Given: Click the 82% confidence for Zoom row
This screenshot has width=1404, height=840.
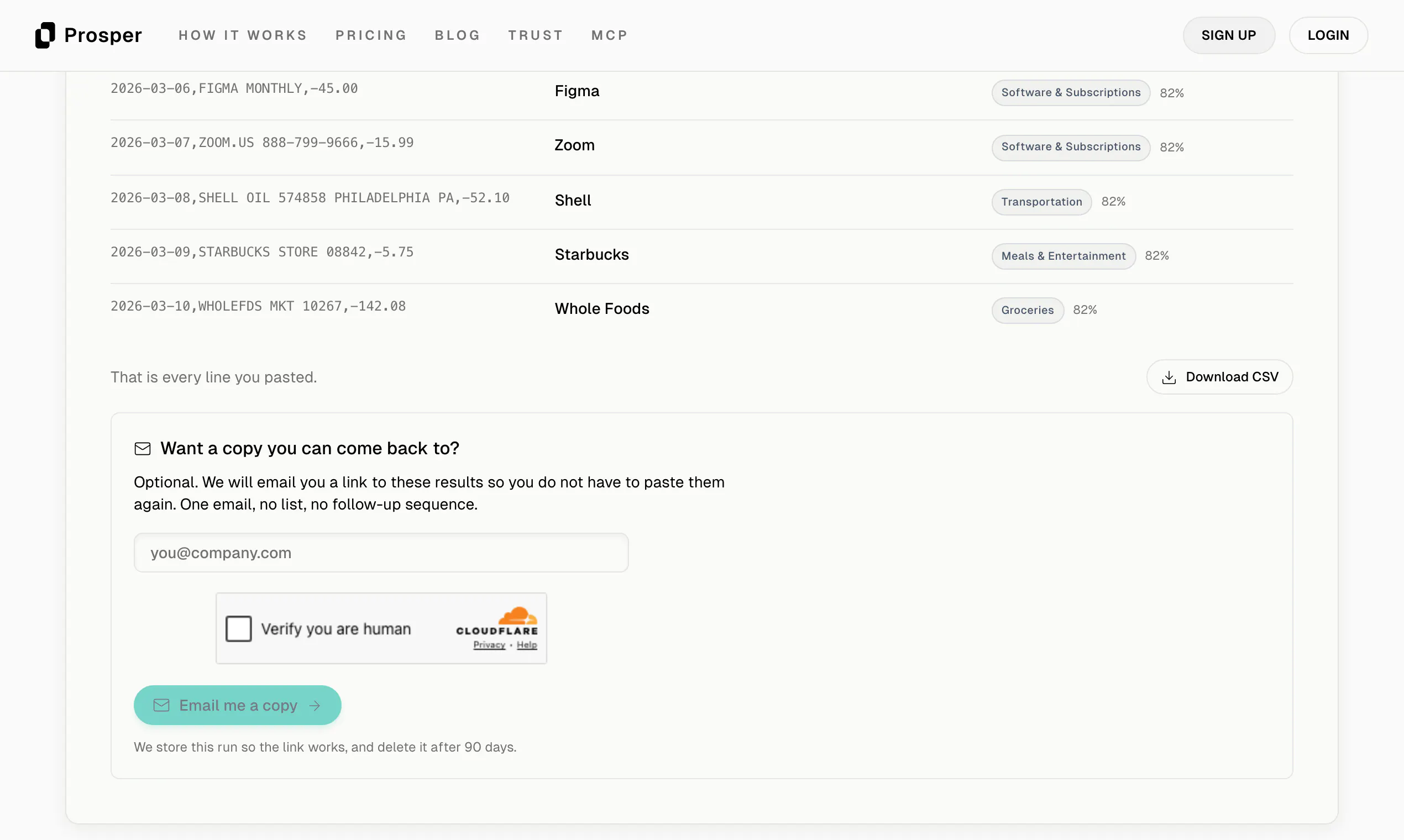Looking at the screenshot, I should click(1171, 147).
